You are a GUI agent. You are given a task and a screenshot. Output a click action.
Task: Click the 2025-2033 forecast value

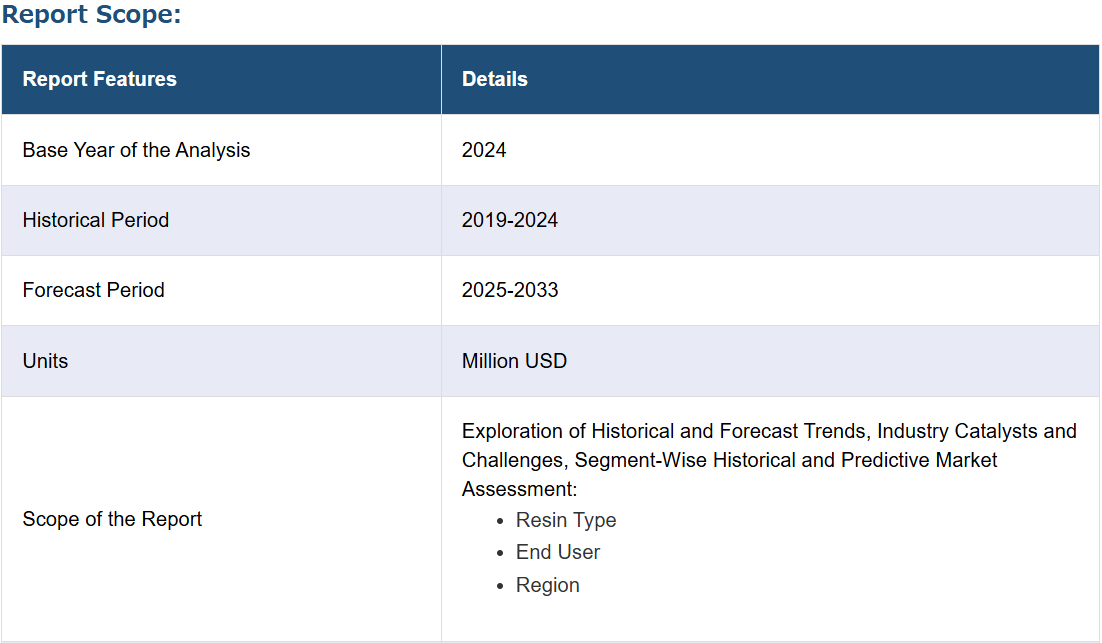click(x=510, y=290)
